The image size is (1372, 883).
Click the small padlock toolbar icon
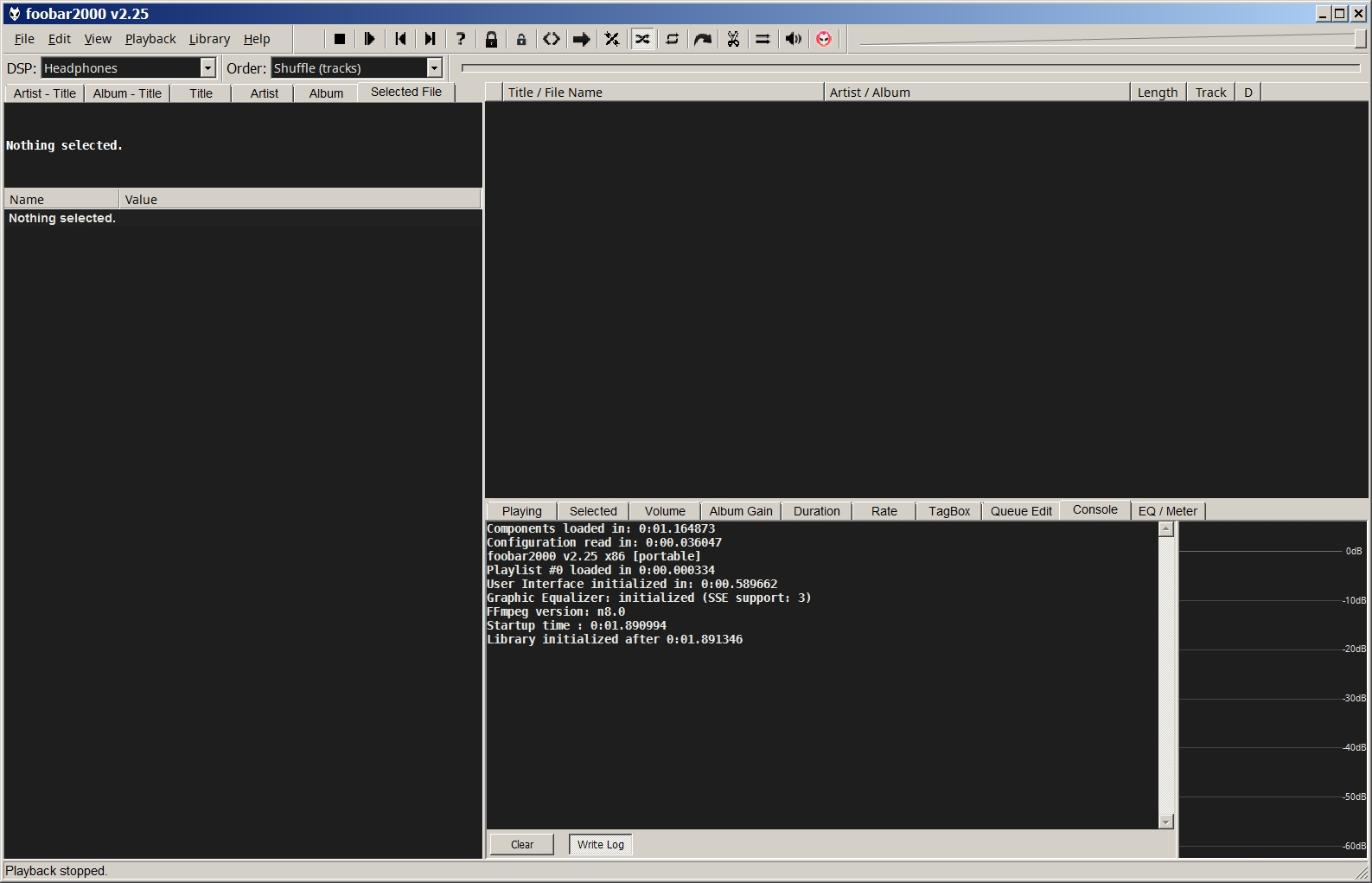tap(521, 39)
